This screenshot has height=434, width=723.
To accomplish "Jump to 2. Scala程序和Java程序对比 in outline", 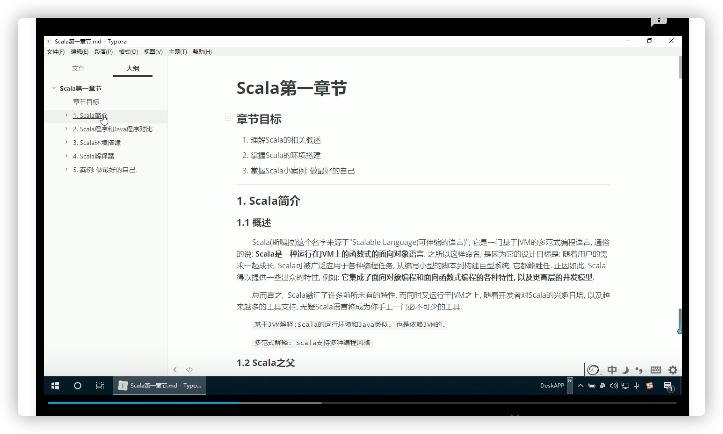I will pos(113,129).
